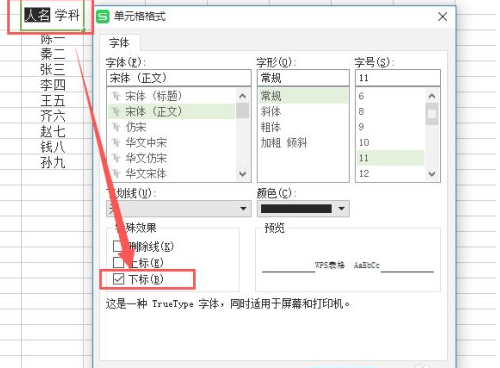
Task: Enable the 删除线 strikethrough checkbox
Action: (118, 247)
